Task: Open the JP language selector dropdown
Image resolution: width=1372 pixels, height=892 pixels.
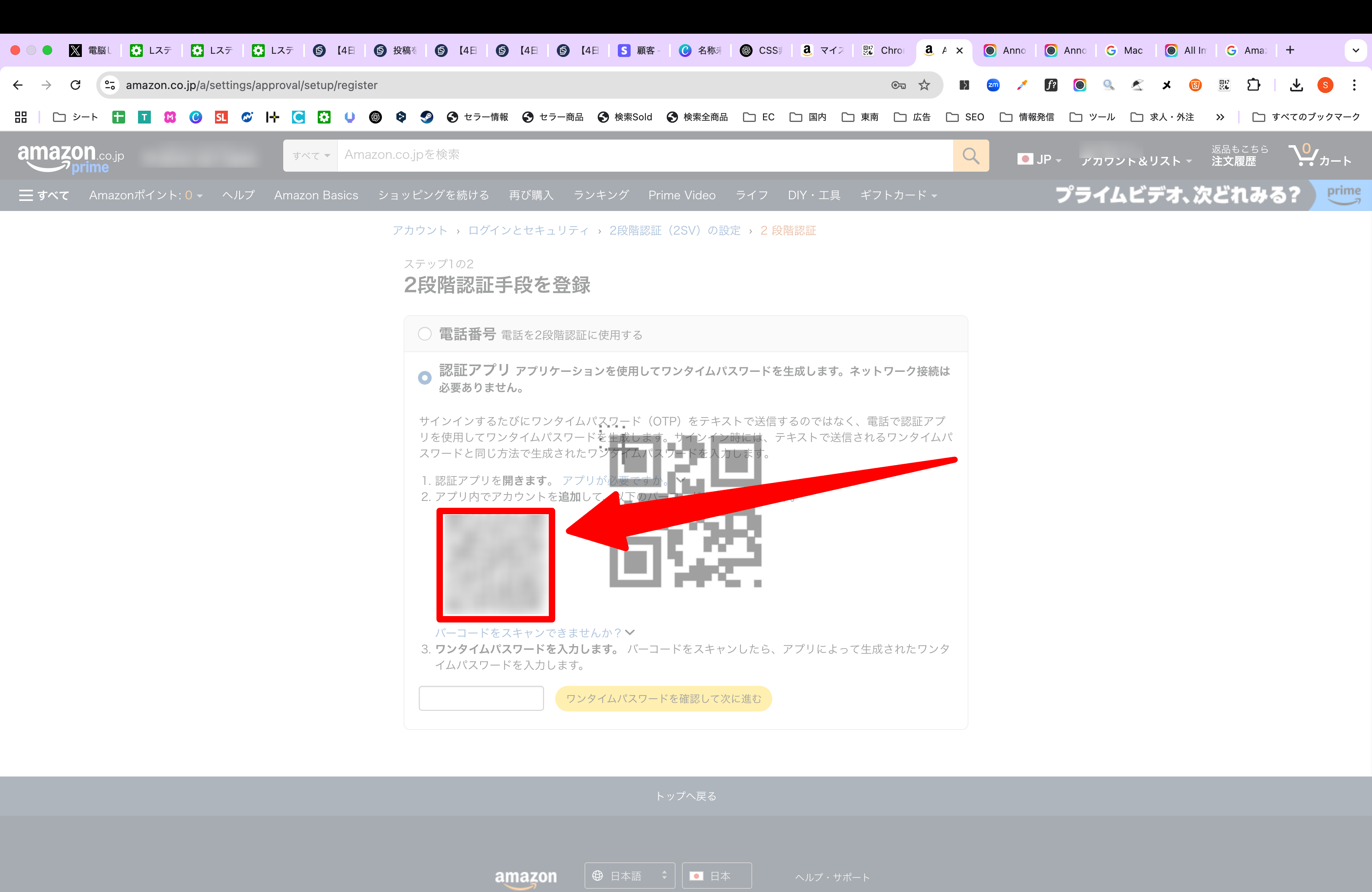Action: pos(1039,159)
